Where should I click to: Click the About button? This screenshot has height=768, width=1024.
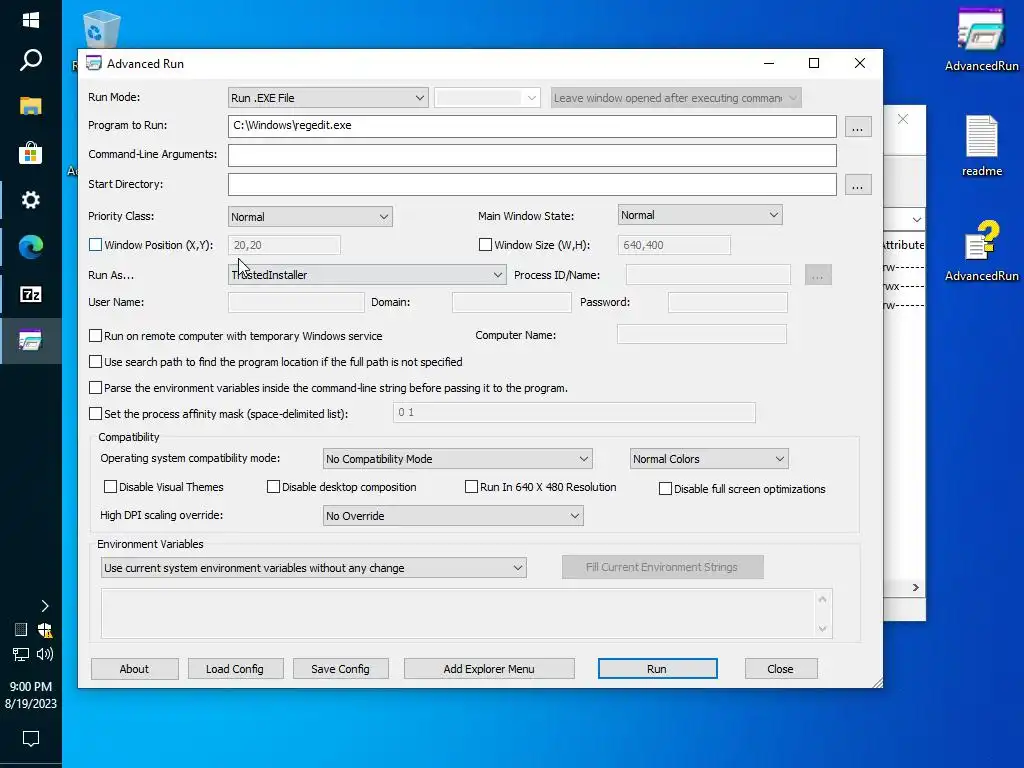coord(135,669)
